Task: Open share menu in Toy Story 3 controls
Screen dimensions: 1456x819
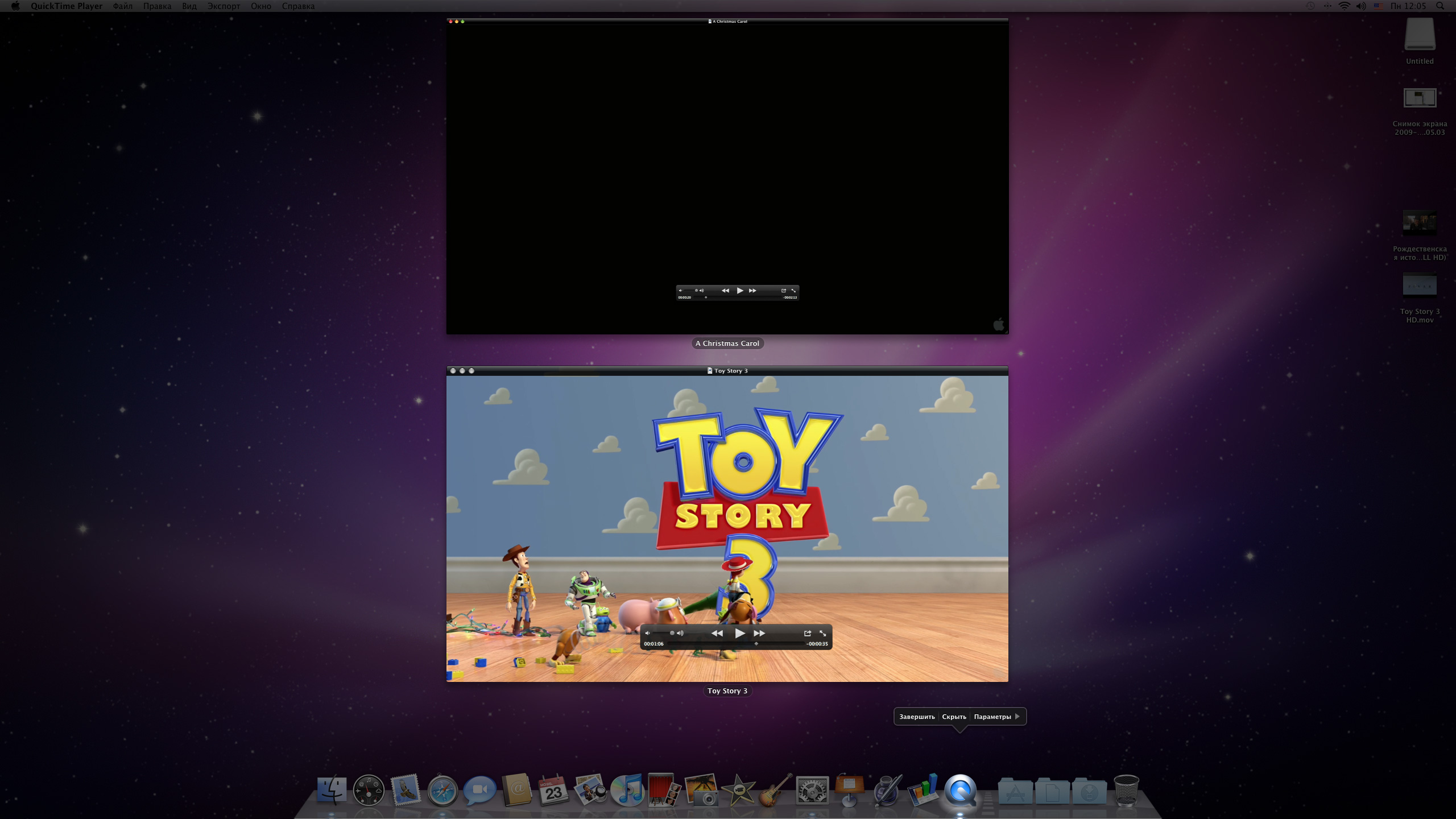Action: tap(807, 633)
